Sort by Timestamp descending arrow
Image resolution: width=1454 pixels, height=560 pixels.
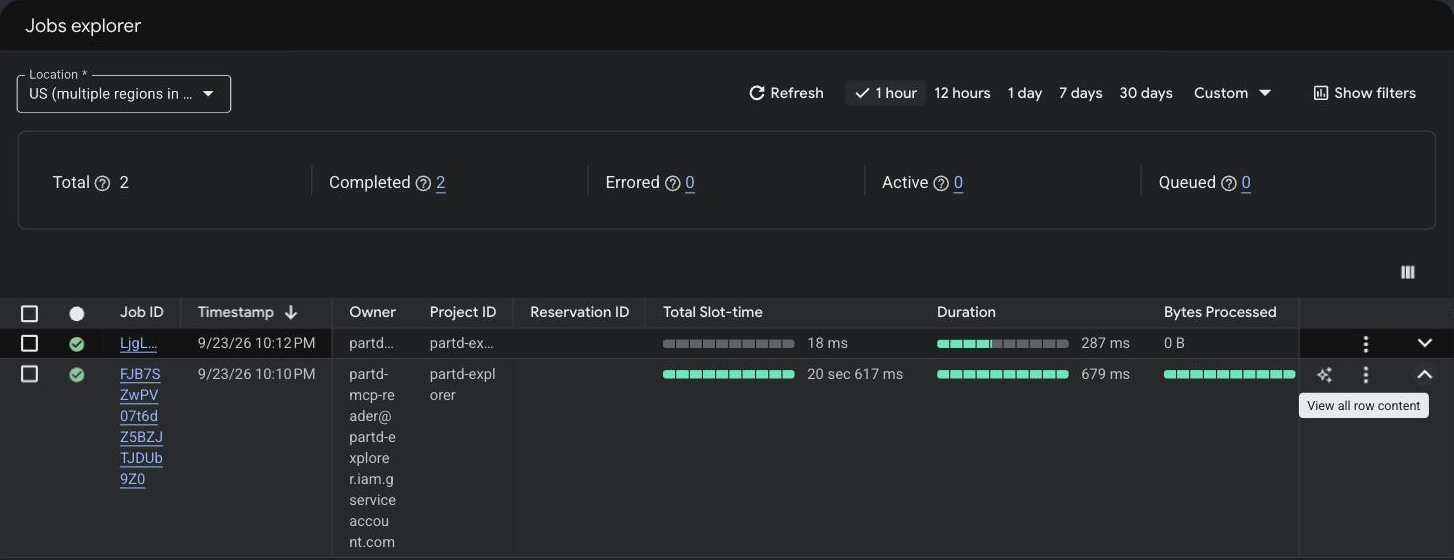click(291, 312)
